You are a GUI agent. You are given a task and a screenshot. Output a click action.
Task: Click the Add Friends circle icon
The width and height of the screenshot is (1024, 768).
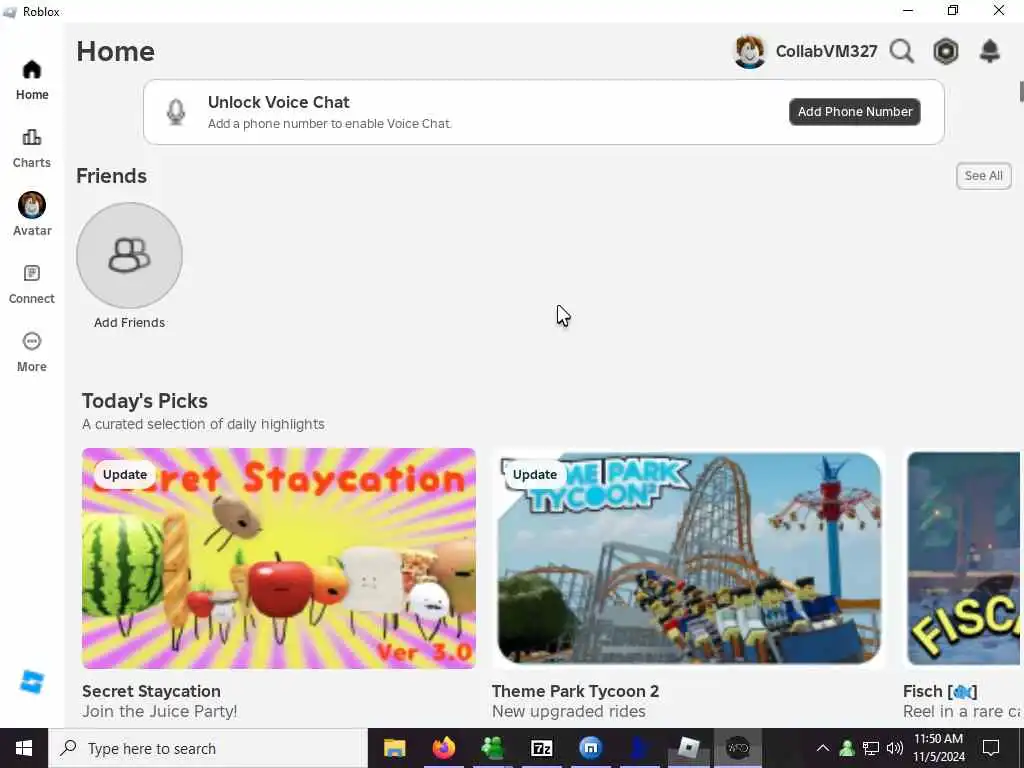pyautogui.click(x=129, y=255)
